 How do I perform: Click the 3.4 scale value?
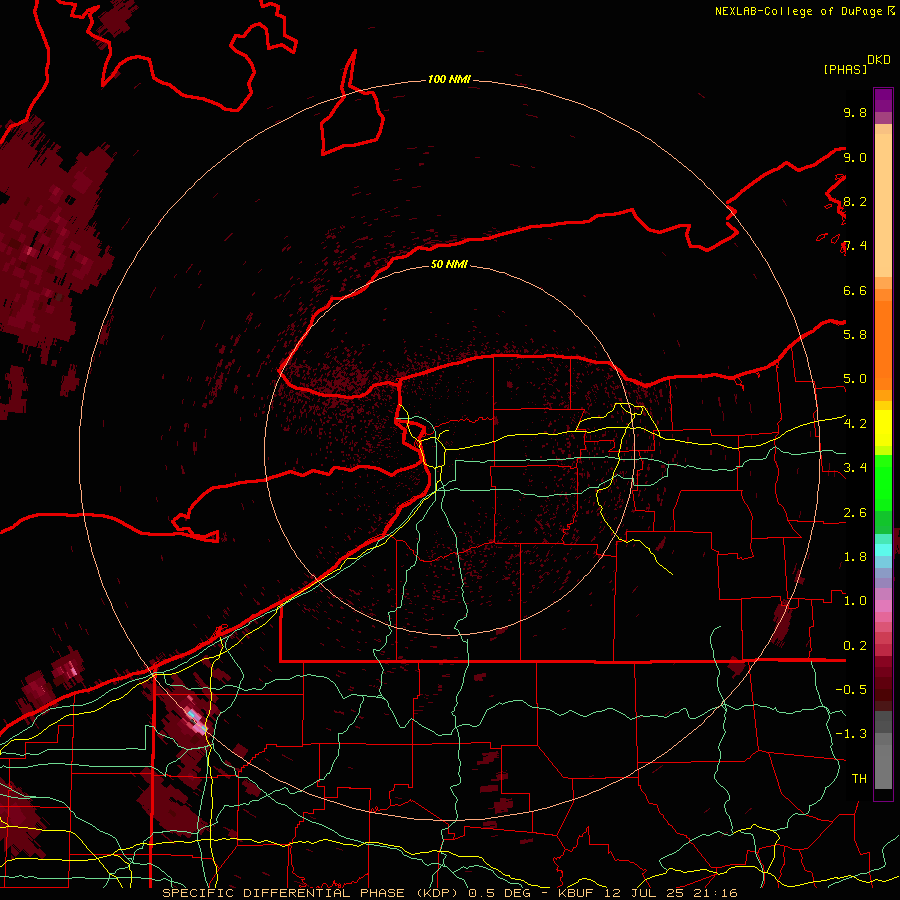(x=855, y=468)
